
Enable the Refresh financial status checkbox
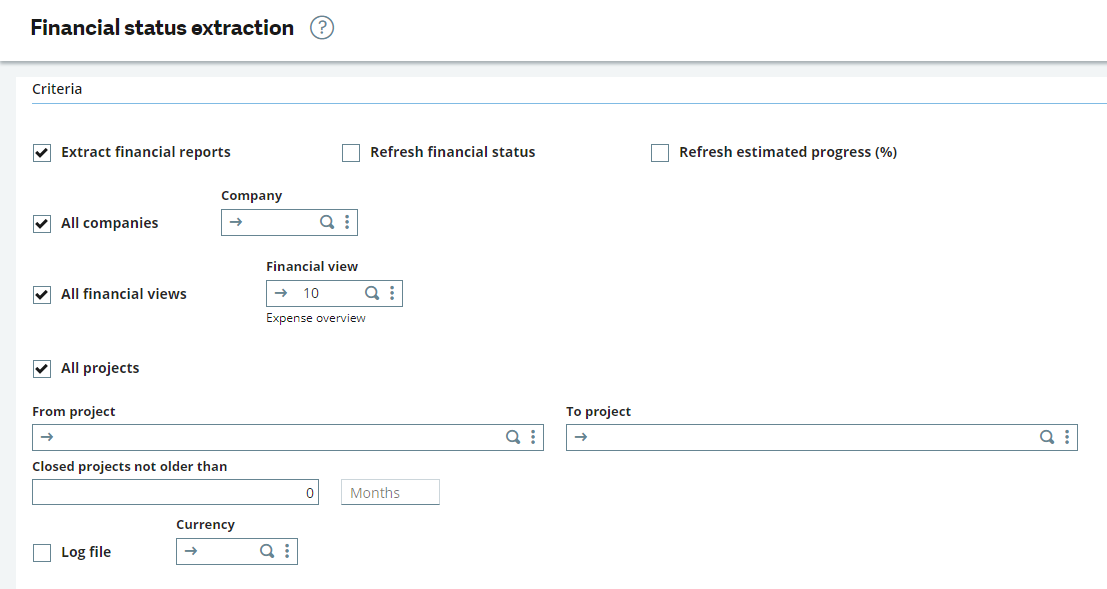[x=351, y=153]
